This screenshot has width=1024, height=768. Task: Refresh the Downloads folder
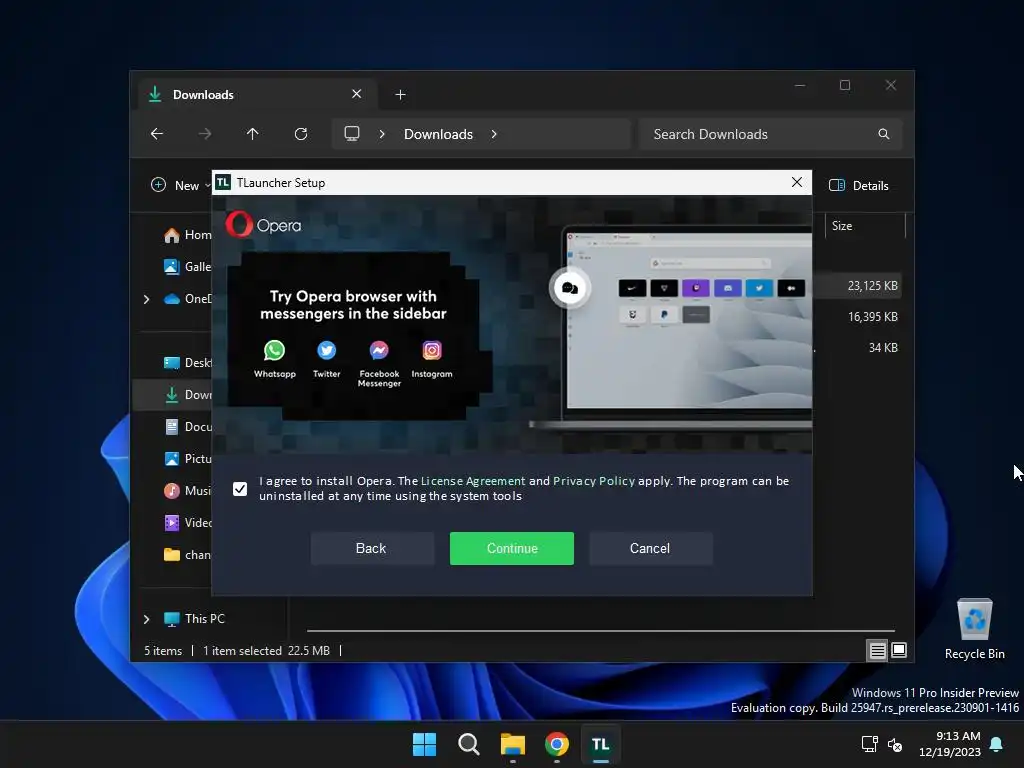[x=300, y=134]
